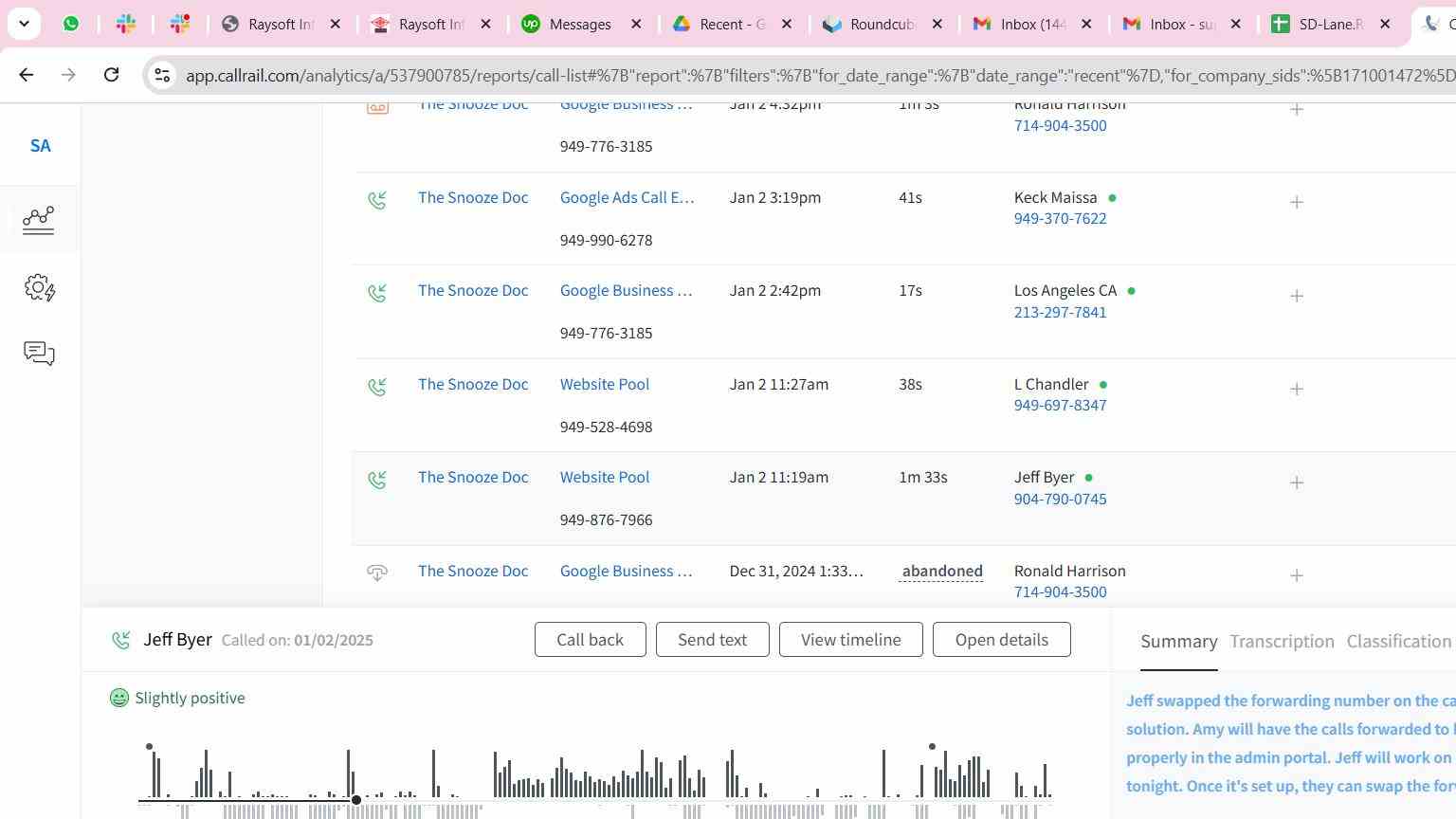Focus the app.callrail.com address bar

point(815,75)
